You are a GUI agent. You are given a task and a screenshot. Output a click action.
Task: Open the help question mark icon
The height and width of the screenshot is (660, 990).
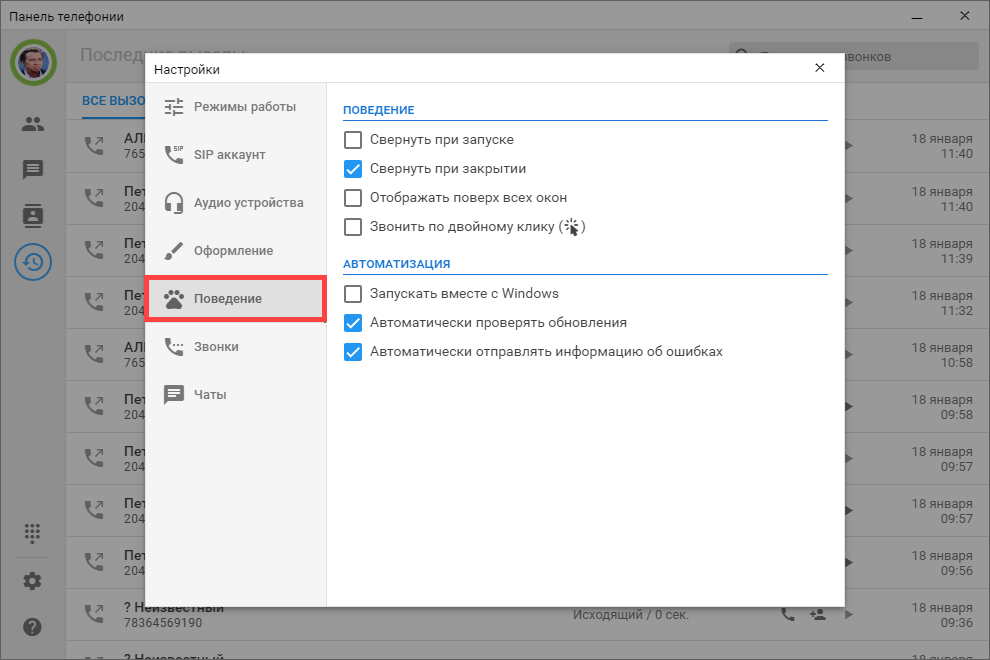(x=33, y=627)
